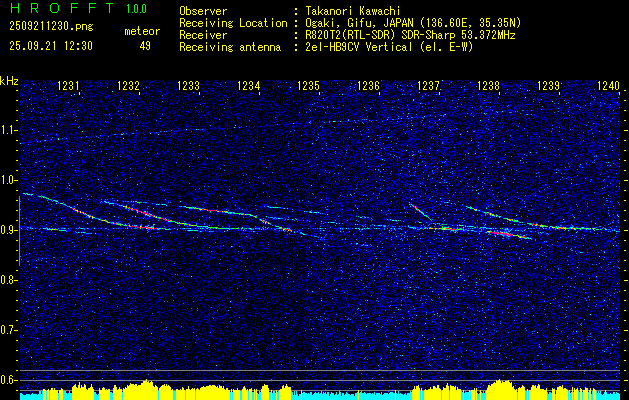Click time marker 1232
Screen dimensions: 629x400
point(128,85)
